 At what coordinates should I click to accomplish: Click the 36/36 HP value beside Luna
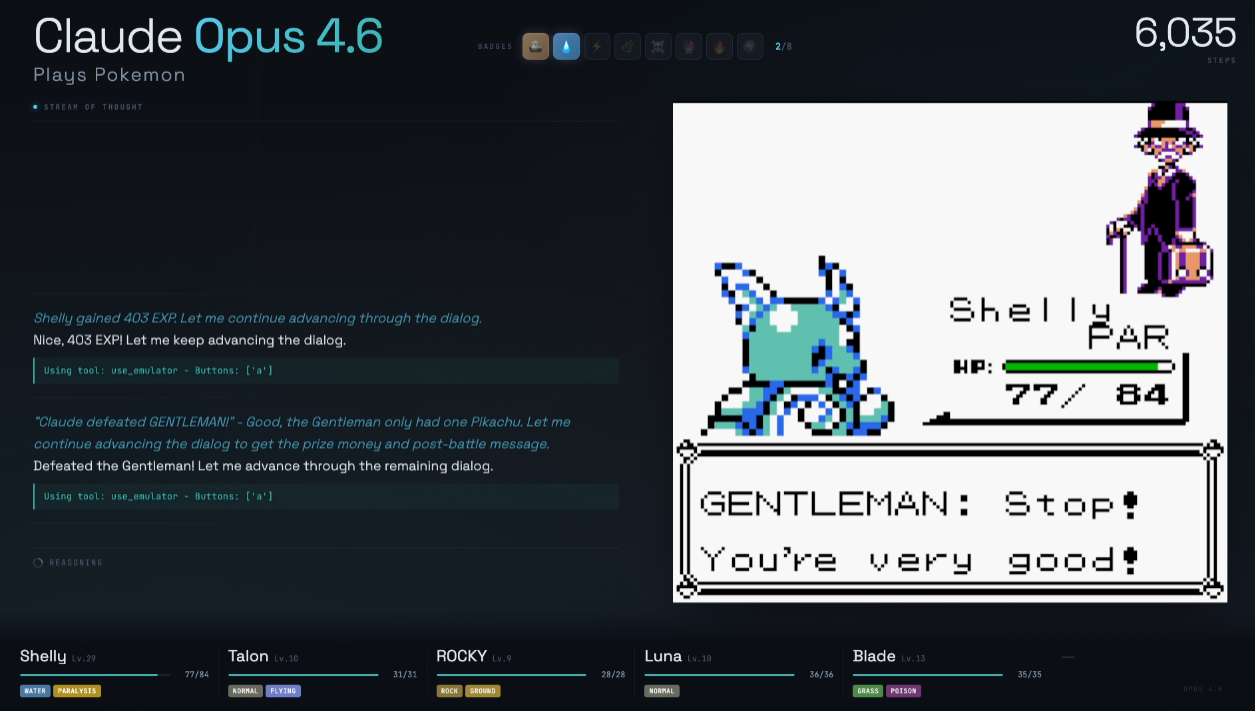pyautogui.click(x=822, y=675)
